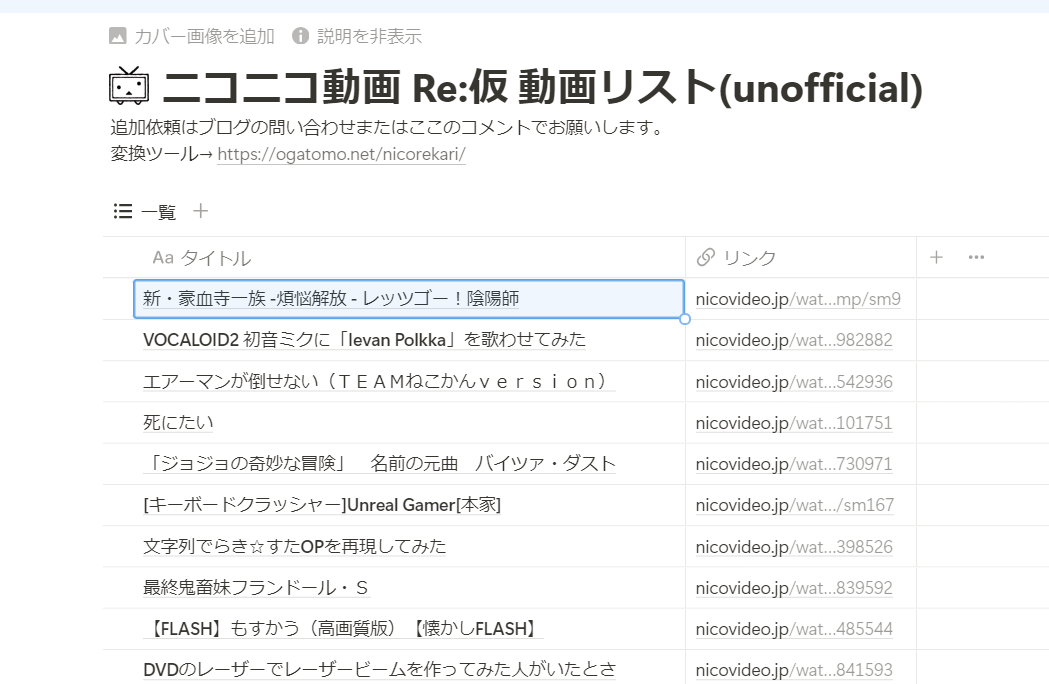Screen dimensions: 1049x684
Task: Click the link icon in リンク header
Action: click(x=706, y=258)
